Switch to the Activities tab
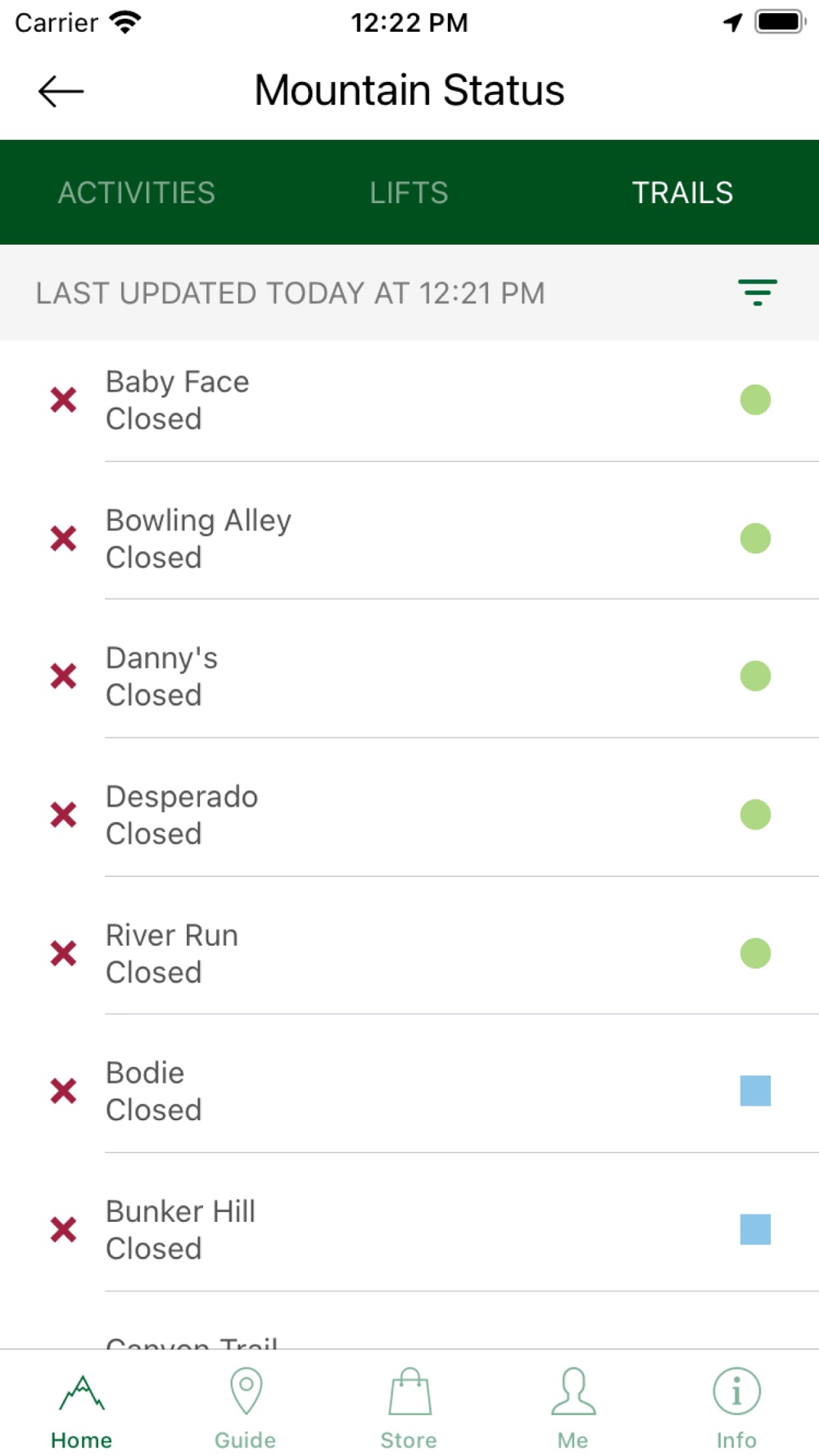The width and height of the screenshot is (819, 1456). (137, 192)
